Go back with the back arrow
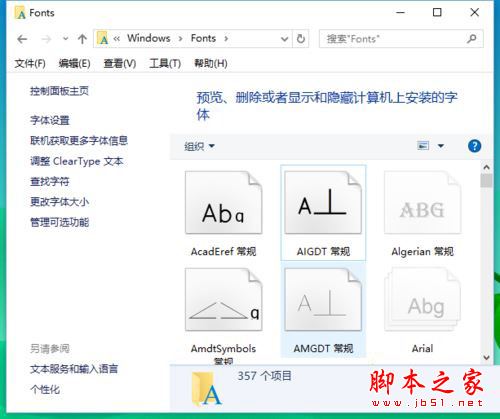Viewport: 500px width, 419px height. 22,39
